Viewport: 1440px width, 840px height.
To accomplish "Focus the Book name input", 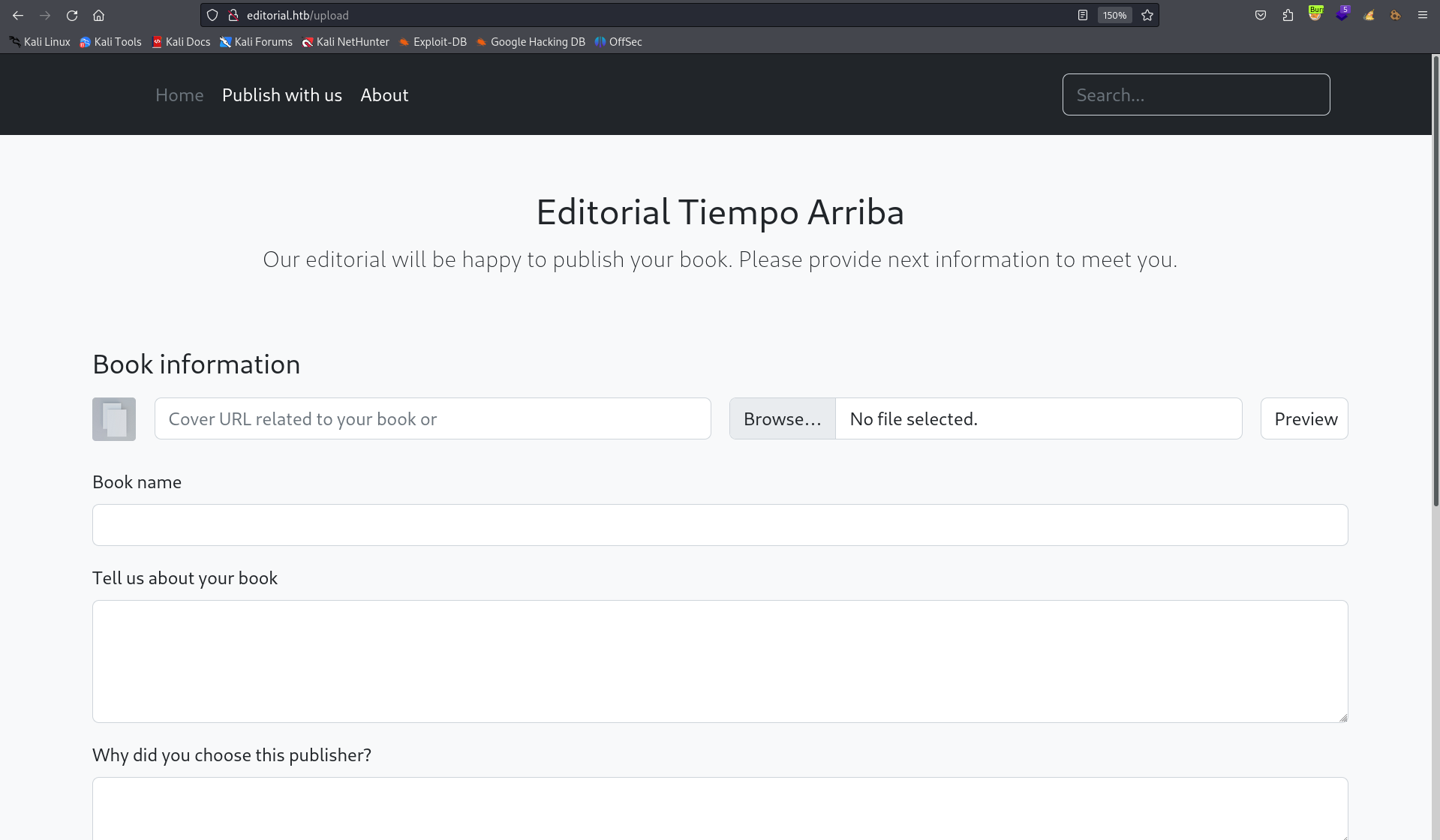I will (x=720, y=525).
